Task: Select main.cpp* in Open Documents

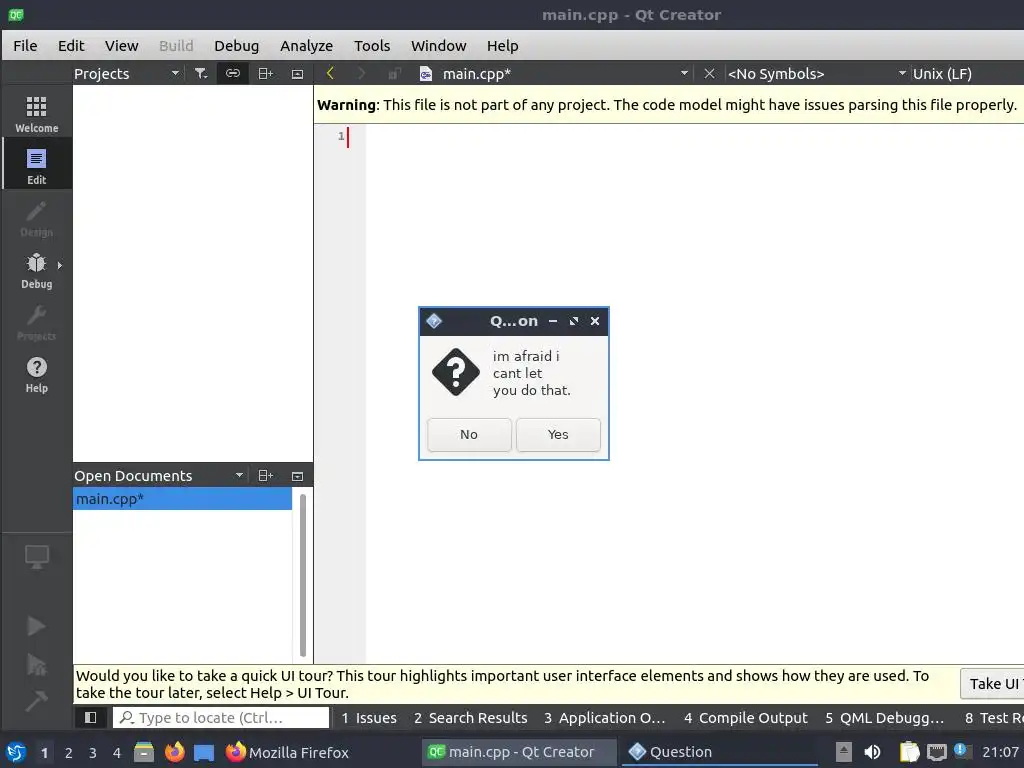Action: 182,499
